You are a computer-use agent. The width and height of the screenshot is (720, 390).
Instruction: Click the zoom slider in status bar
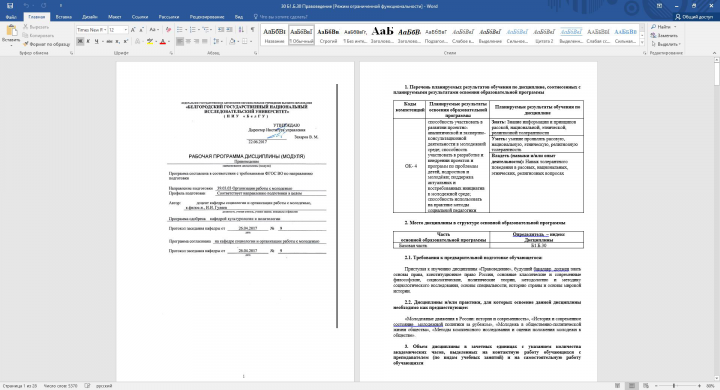677,386
